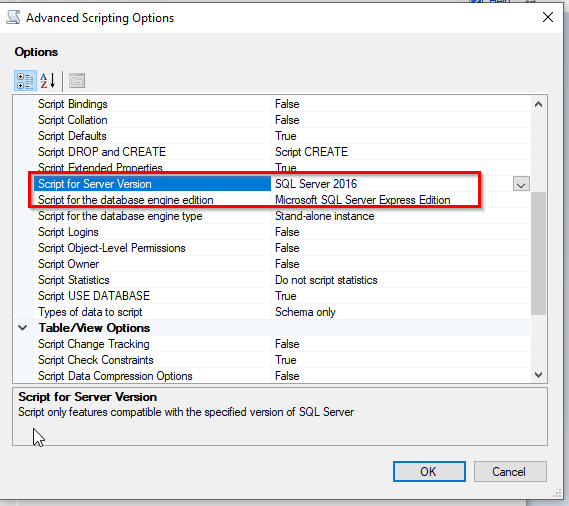Viewport: 569px width, 506px height.
Task: Open the Script for Server Version dropdown
Action: coord(521,184)
